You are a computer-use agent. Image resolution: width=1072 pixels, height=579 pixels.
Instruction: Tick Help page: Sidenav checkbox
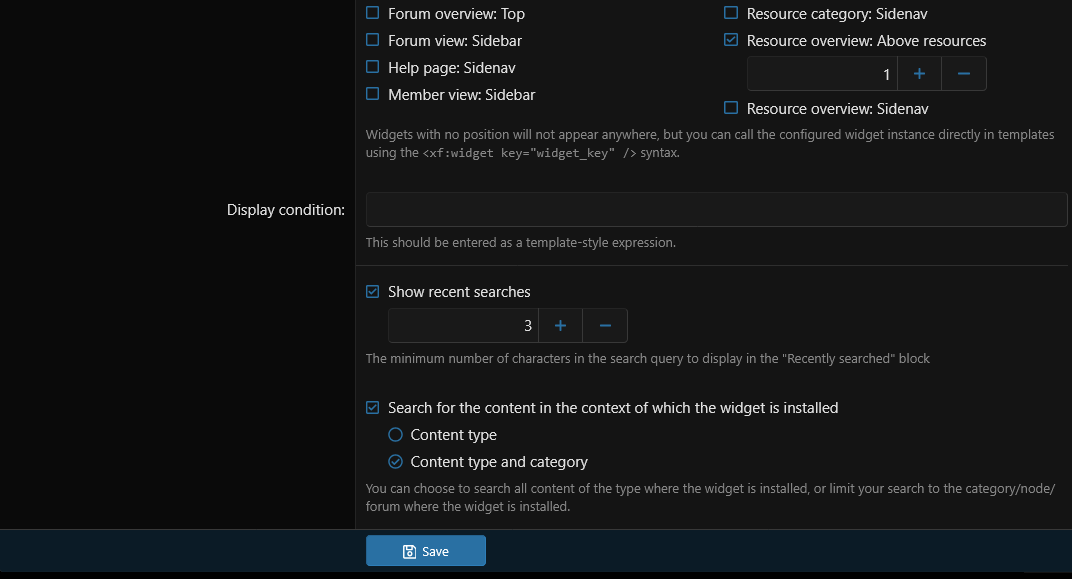click(373, 67)
